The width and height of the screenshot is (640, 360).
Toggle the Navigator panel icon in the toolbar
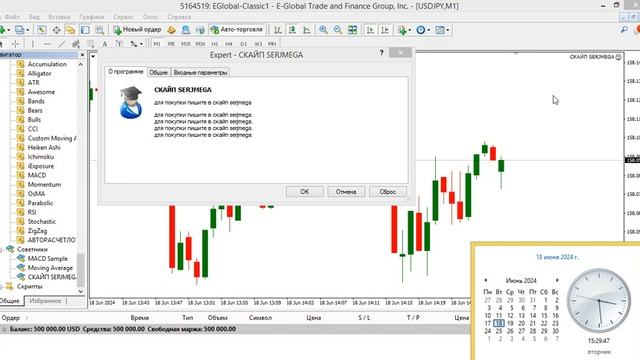[71, 30]
